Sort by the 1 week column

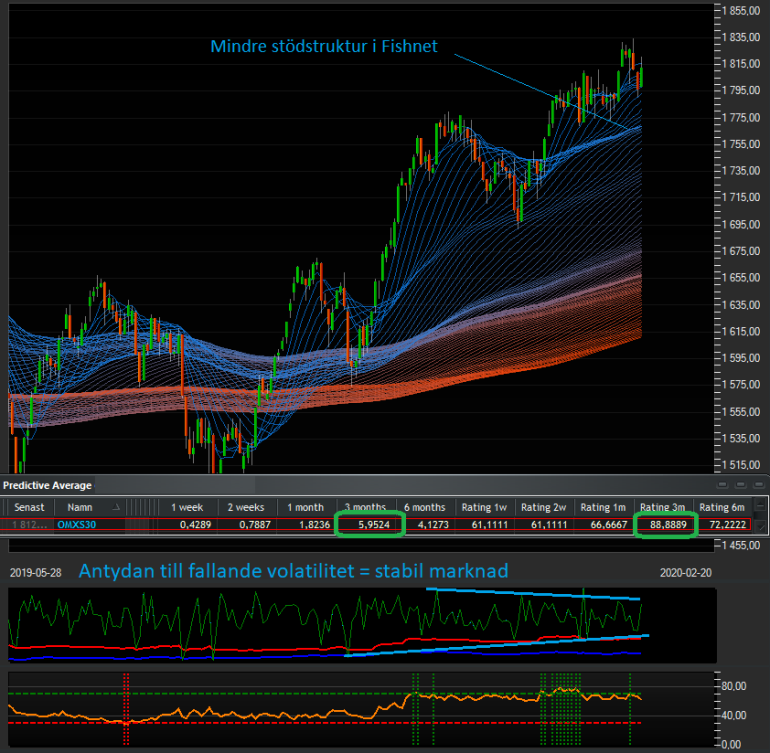187,507
